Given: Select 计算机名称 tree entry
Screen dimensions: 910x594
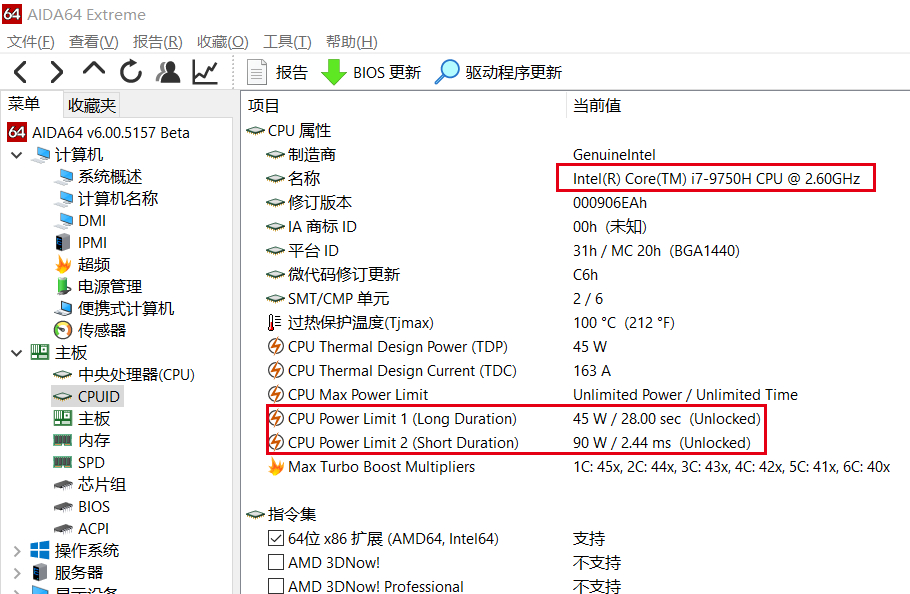Looking at the screenshot, I should click(118, 198).
